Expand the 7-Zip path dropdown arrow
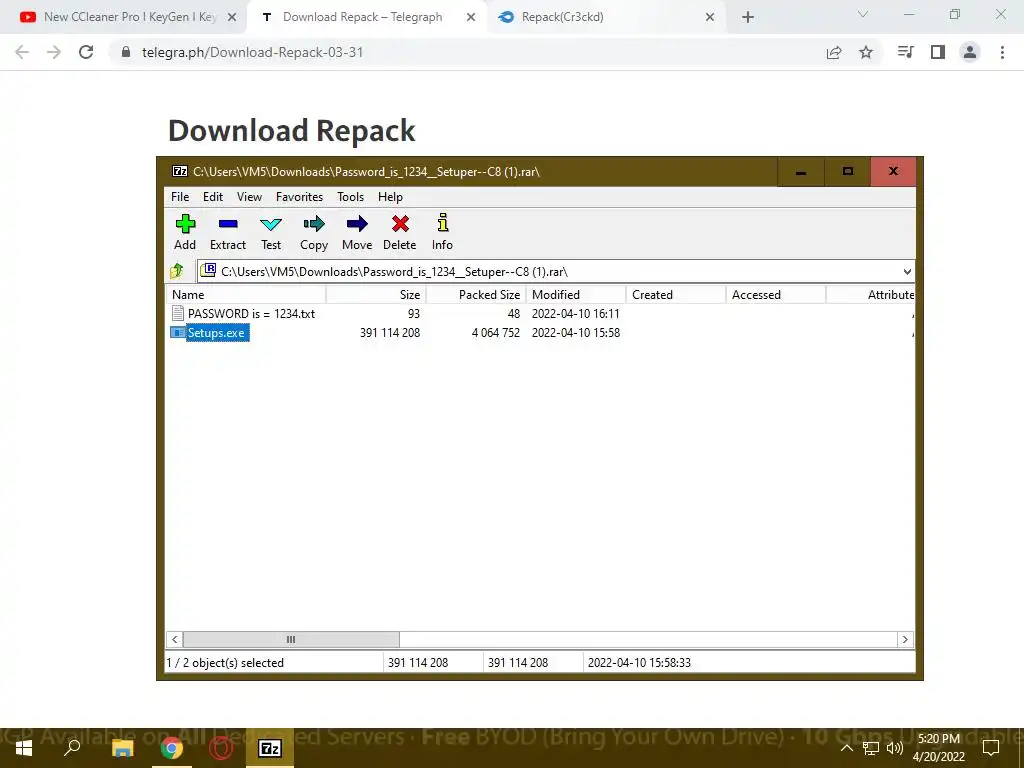 [x=907, y=272]
